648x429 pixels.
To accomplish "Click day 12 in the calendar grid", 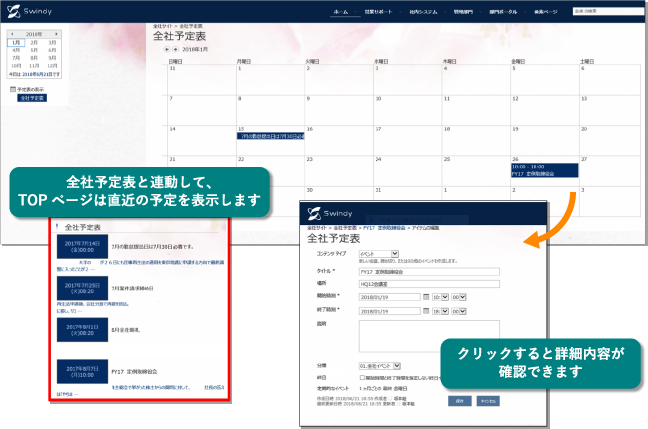I will coord(515,99).
